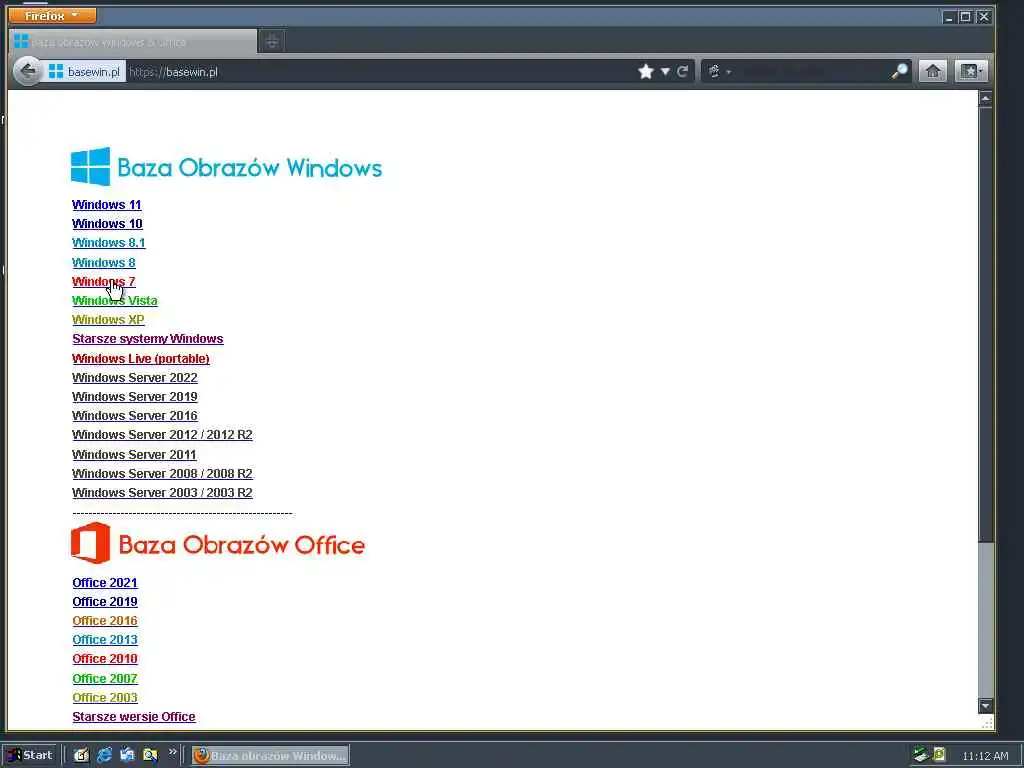Go to the home page via house icon
This screenshot has height=768, width=1024.
[x=933, y=71]
